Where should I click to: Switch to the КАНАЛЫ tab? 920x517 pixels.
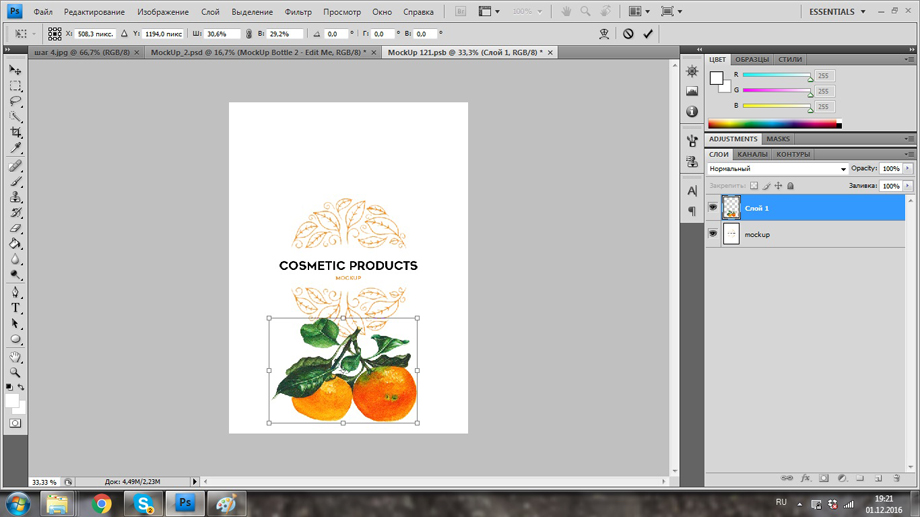[752, 154]
